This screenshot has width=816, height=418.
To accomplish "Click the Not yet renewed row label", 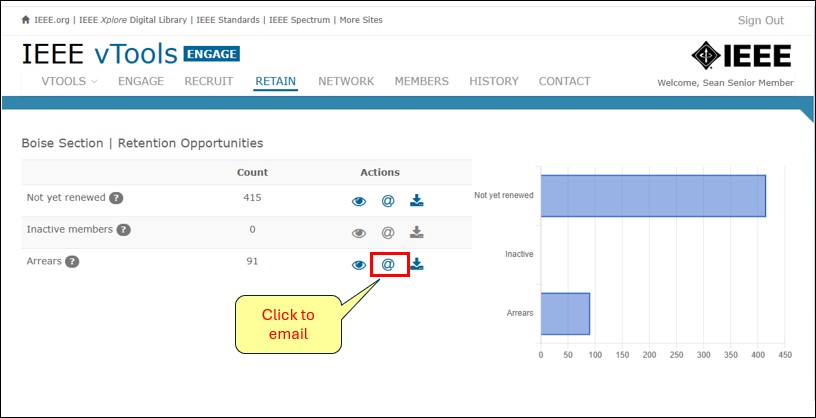I will [x=66, y=198].
